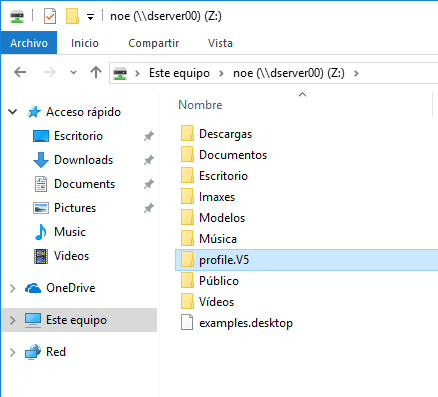The image size is (438, 397).
Task: Select Red network in navigation pane
Action: click(56, 352)
